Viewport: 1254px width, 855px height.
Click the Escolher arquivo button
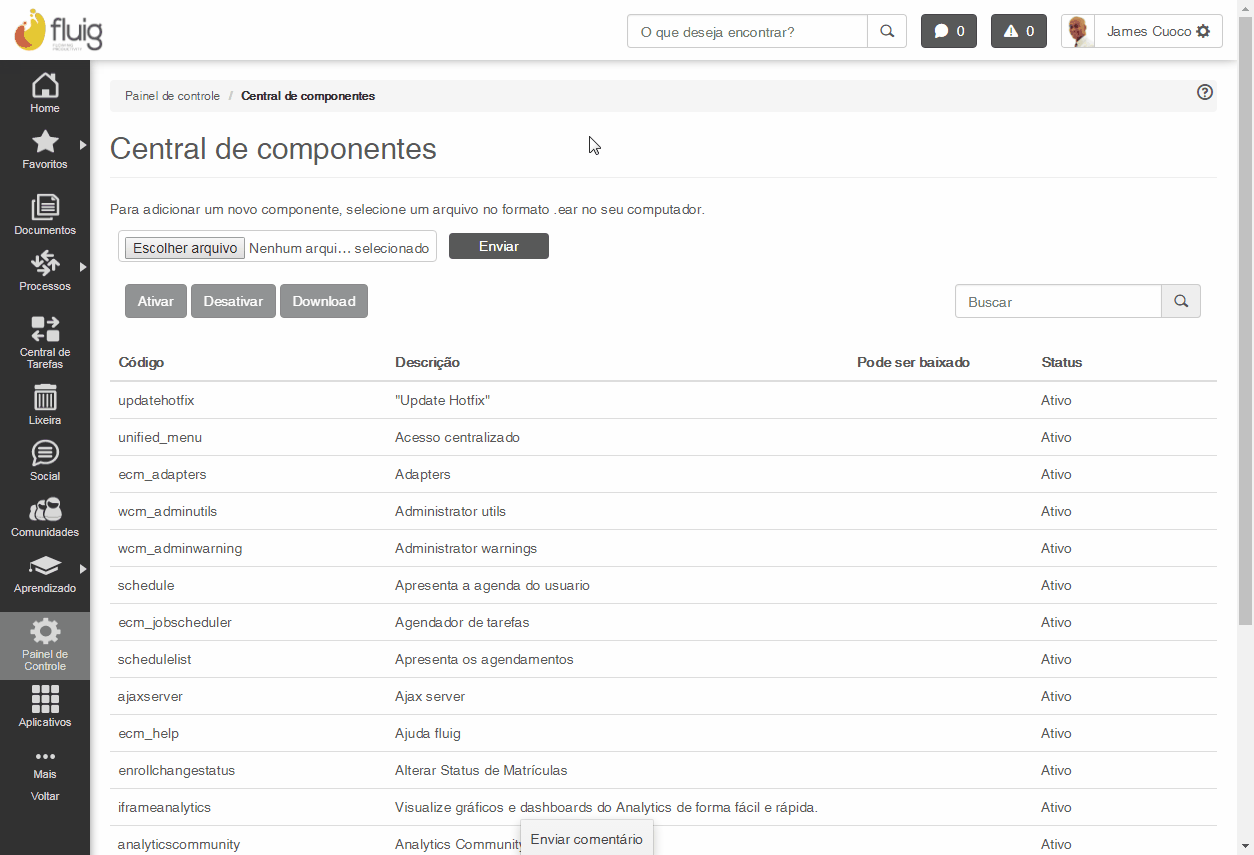coord(185,248)
